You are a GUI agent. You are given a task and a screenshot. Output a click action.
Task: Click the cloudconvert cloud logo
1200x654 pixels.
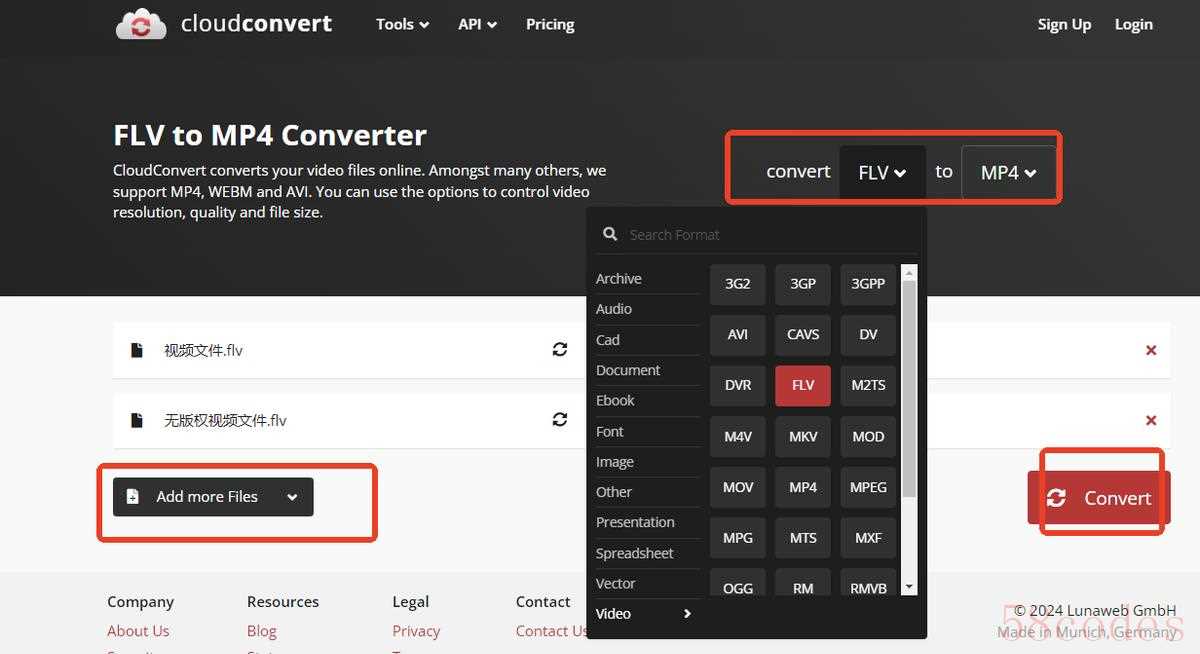tap(141, 24)
